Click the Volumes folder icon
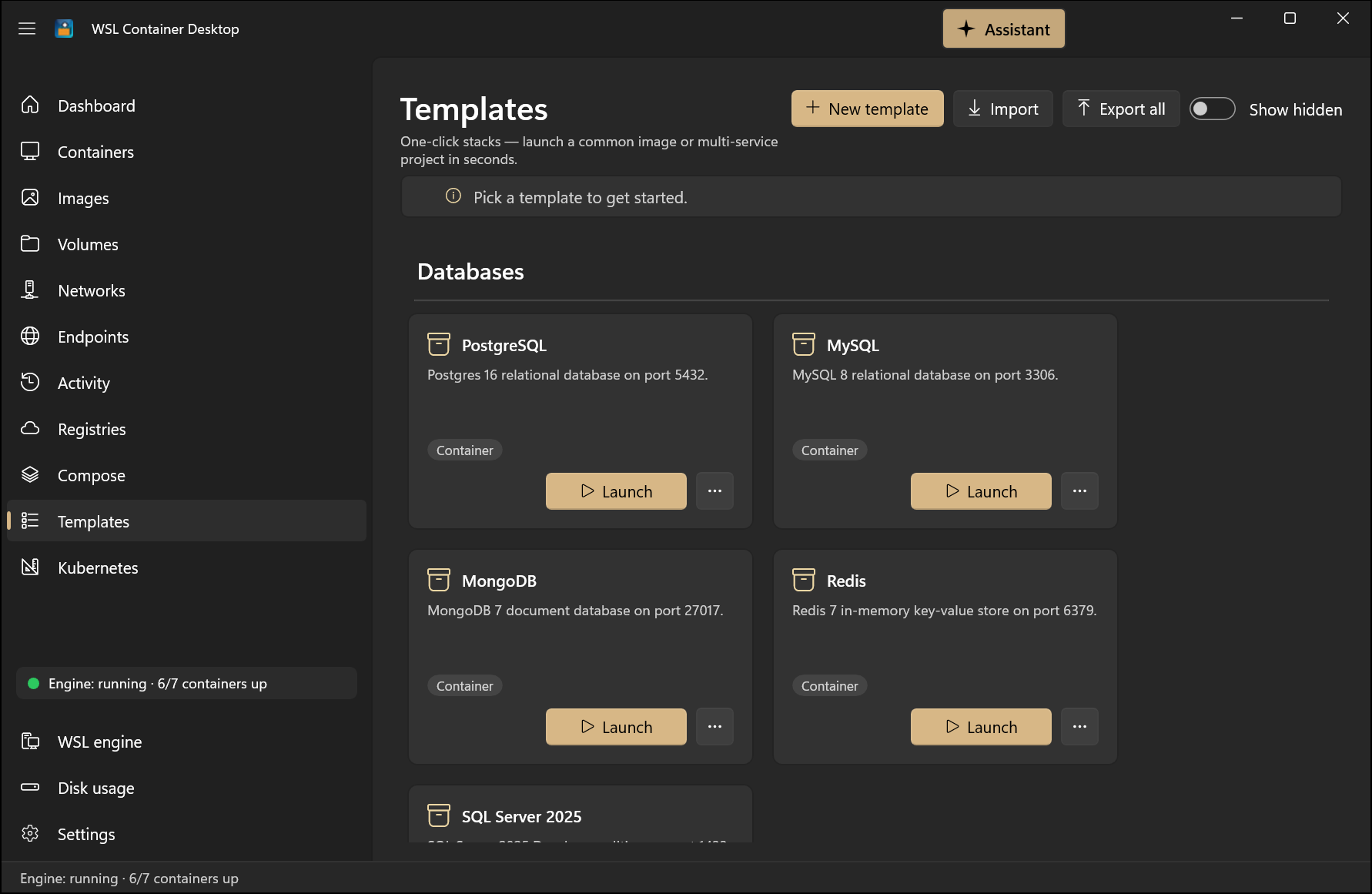 (30, 244)
